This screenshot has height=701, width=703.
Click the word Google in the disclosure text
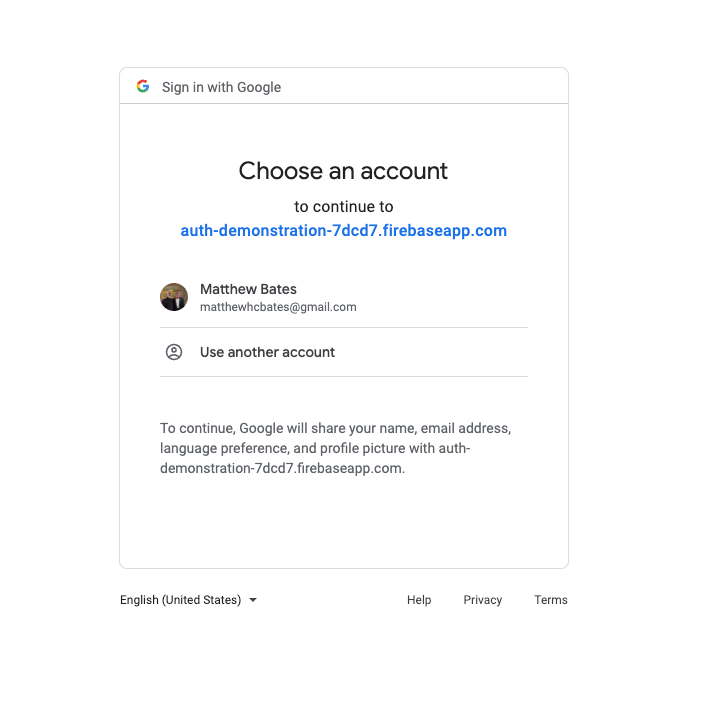coord(261,428)
